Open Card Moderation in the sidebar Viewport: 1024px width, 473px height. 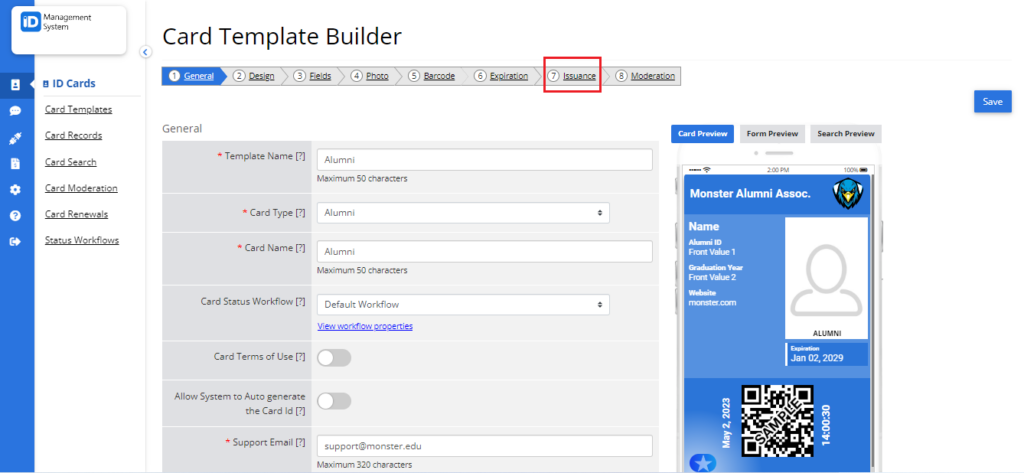[x=81, y=188]
